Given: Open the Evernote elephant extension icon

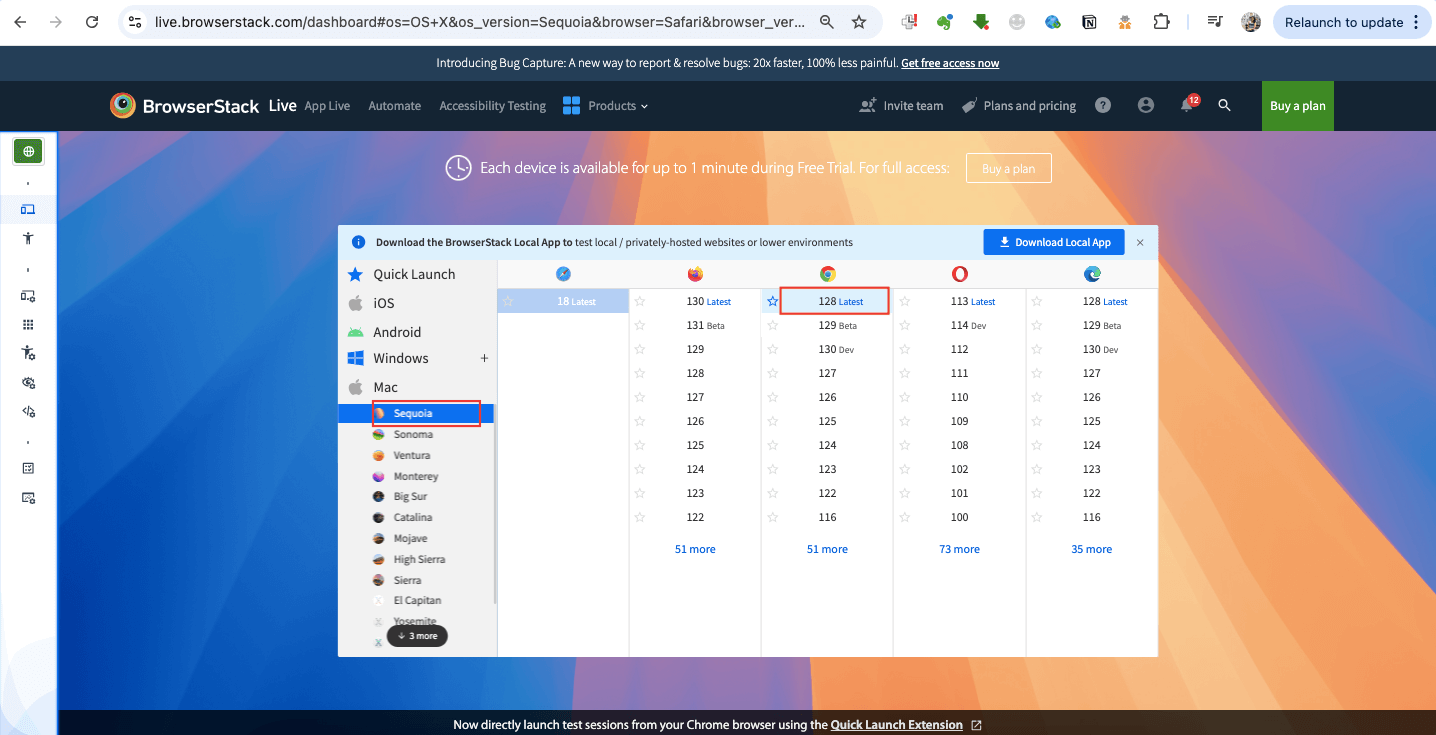Looking at the screenshot, I should [x=945, y=22].
